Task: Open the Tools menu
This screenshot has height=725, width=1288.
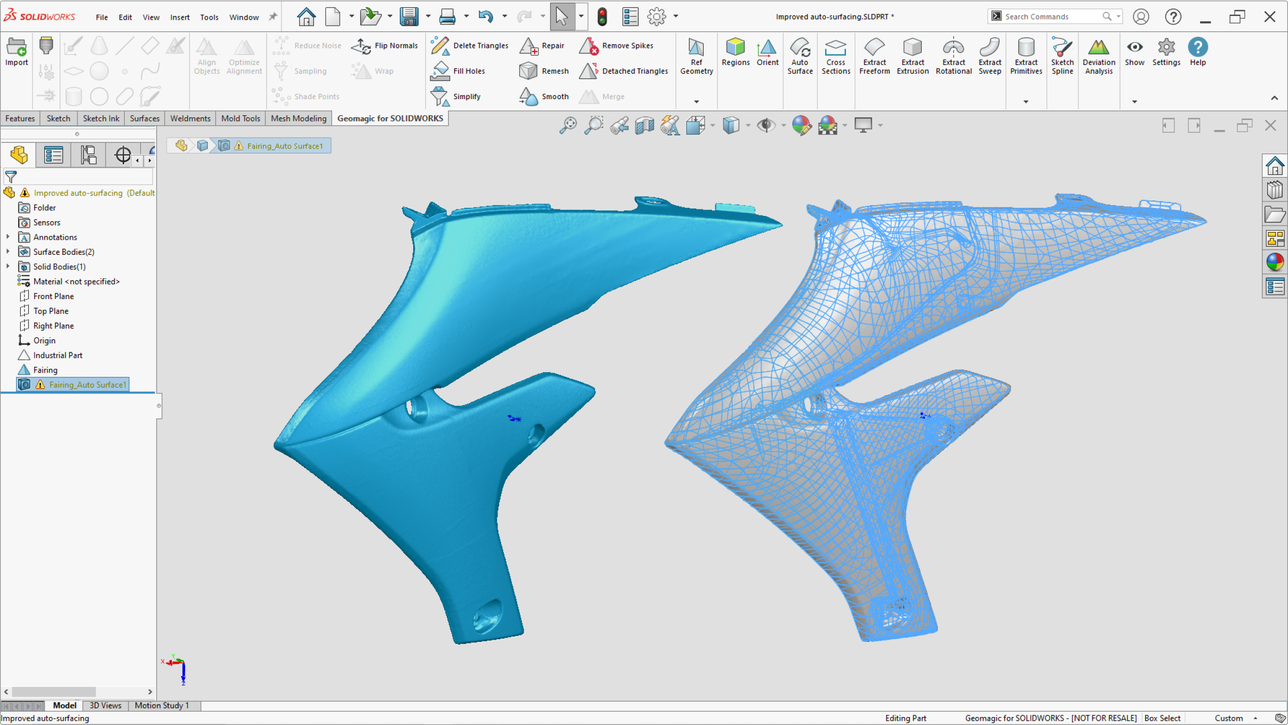Action: click(209, 17)
